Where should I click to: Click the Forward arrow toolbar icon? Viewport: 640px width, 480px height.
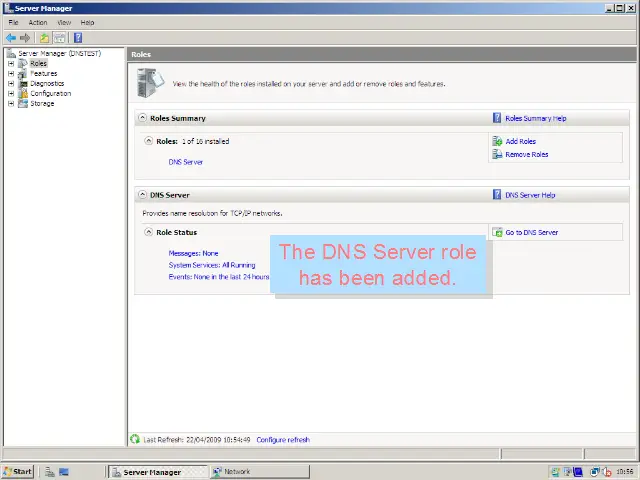tap(25, 38)
